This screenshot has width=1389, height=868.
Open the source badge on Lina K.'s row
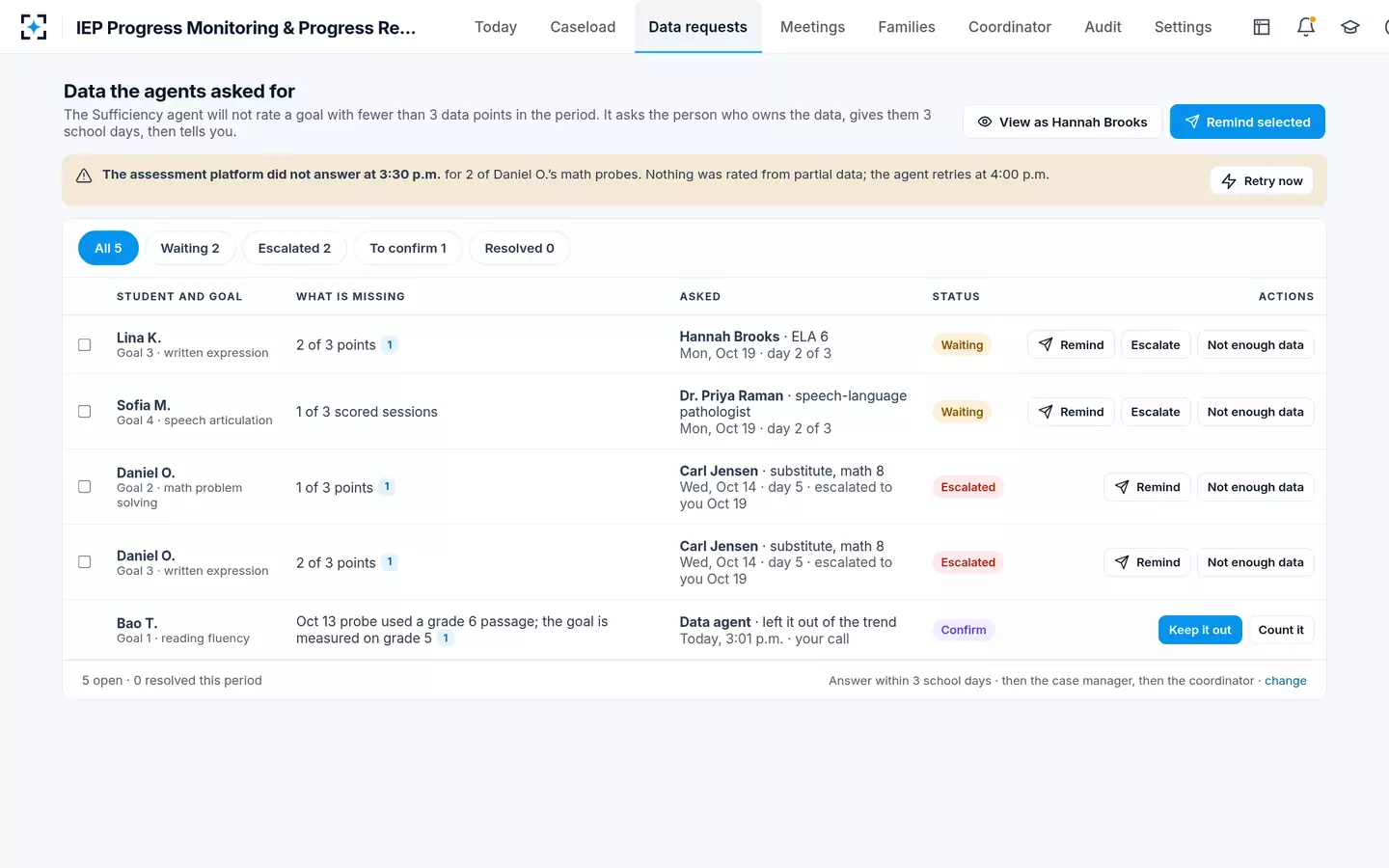click(x=390, y=344)
